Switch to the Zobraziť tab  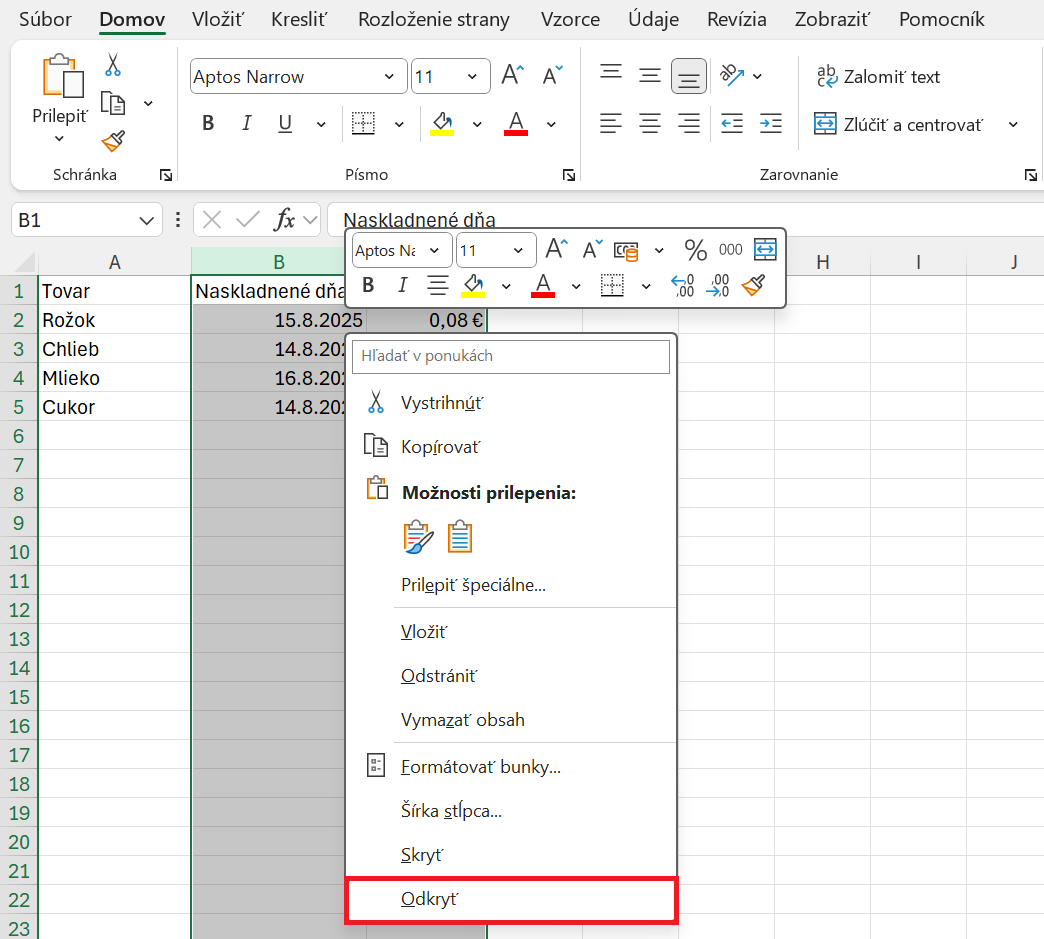tap(832, 19)
